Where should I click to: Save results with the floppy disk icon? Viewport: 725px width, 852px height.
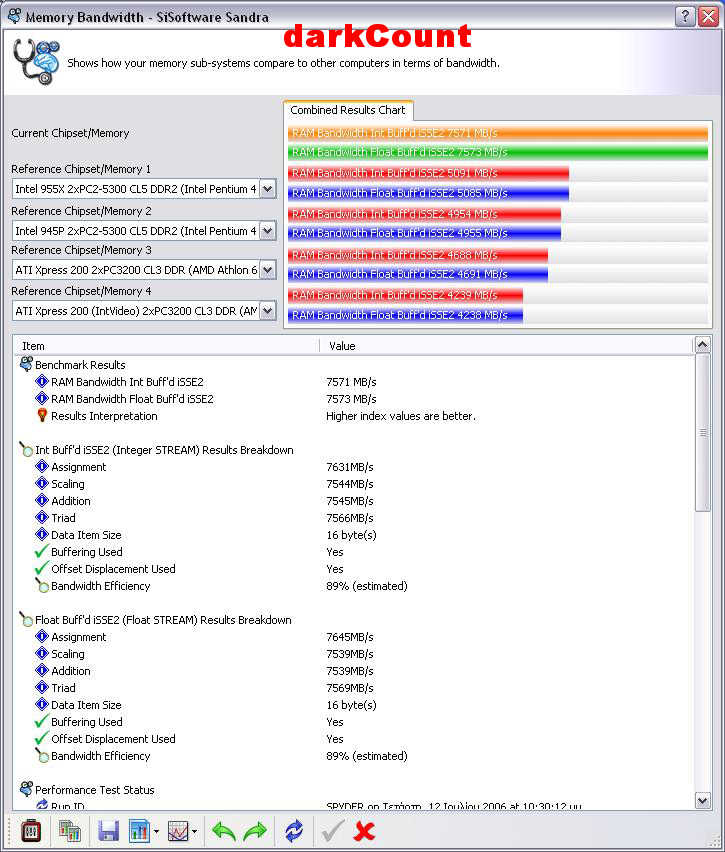pos(108,831)
